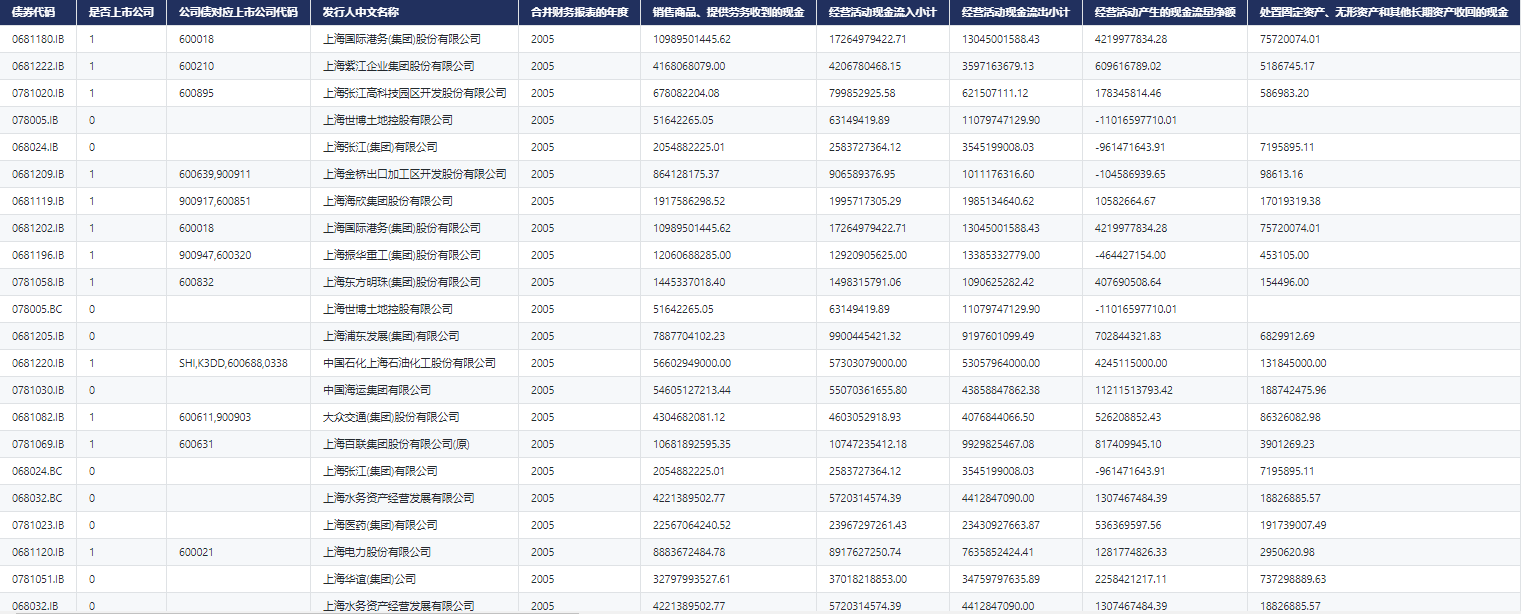Click header 处置固定资产、无形资产和其他长期资产收回的现金
Image resolution: width=1521 pixels, height=614 pixels.
point(1384,13)
